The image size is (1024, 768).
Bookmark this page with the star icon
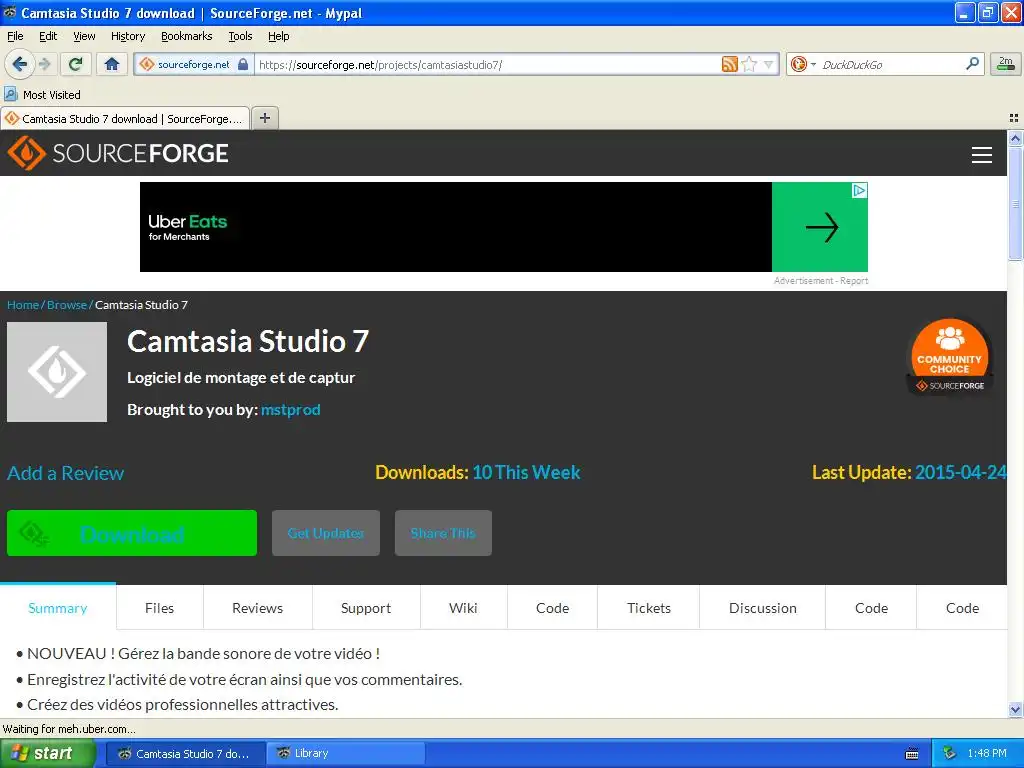coord(749,64)
